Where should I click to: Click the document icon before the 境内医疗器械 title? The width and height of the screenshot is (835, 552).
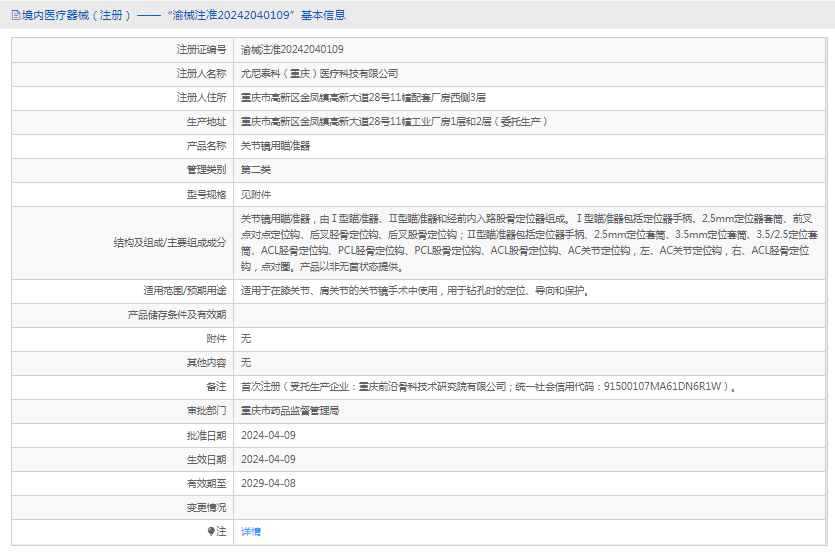pyautogui.click(x=16, y=15)
